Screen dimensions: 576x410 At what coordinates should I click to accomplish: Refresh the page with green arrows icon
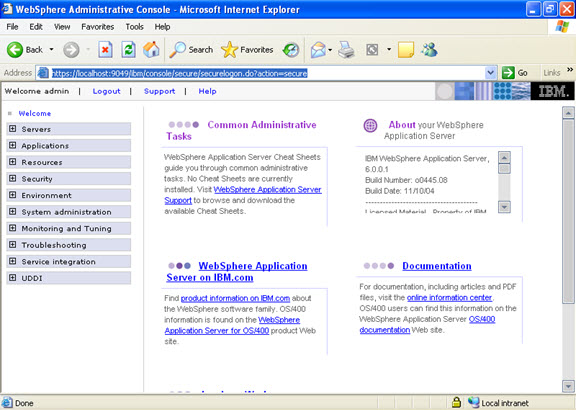pos(129,50)
